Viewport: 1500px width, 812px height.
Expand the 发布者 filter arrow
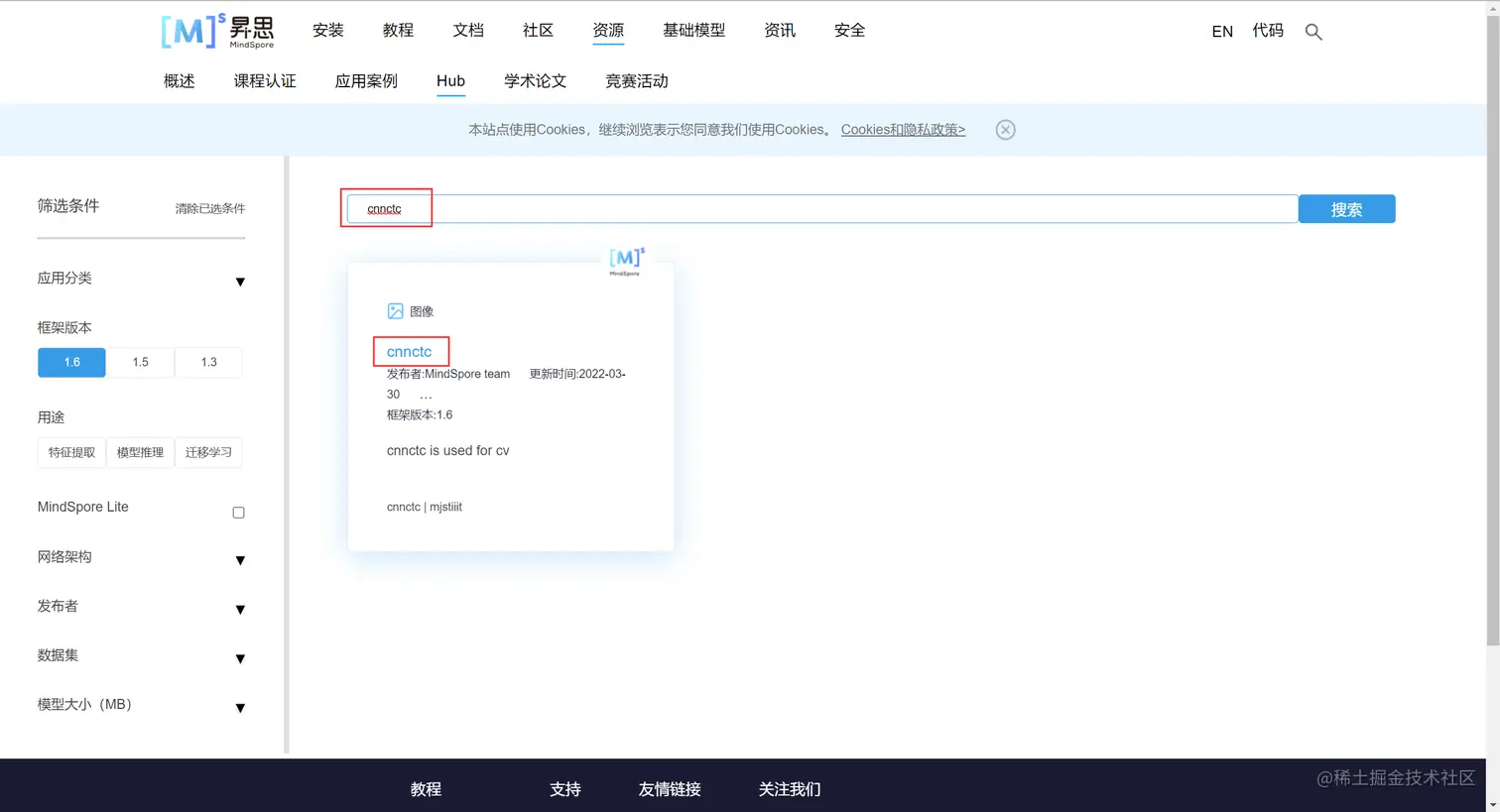[x=240, y=610]
